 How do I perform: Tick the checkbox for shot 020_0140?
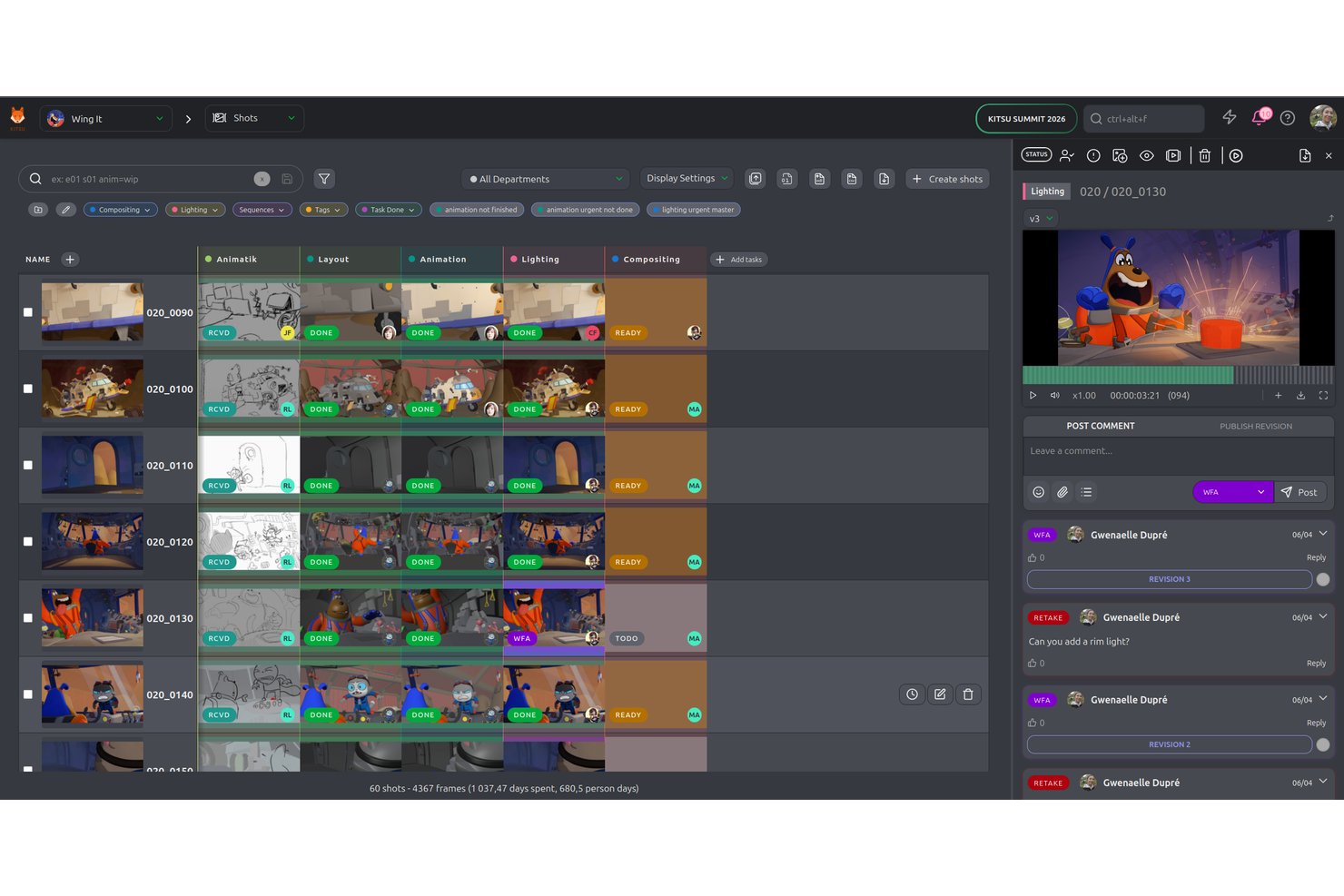[28, 694]
